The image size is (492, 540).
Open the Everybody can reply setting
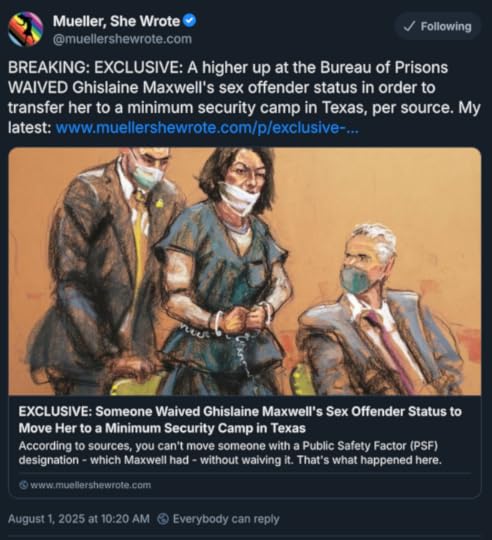click(226, 519)
